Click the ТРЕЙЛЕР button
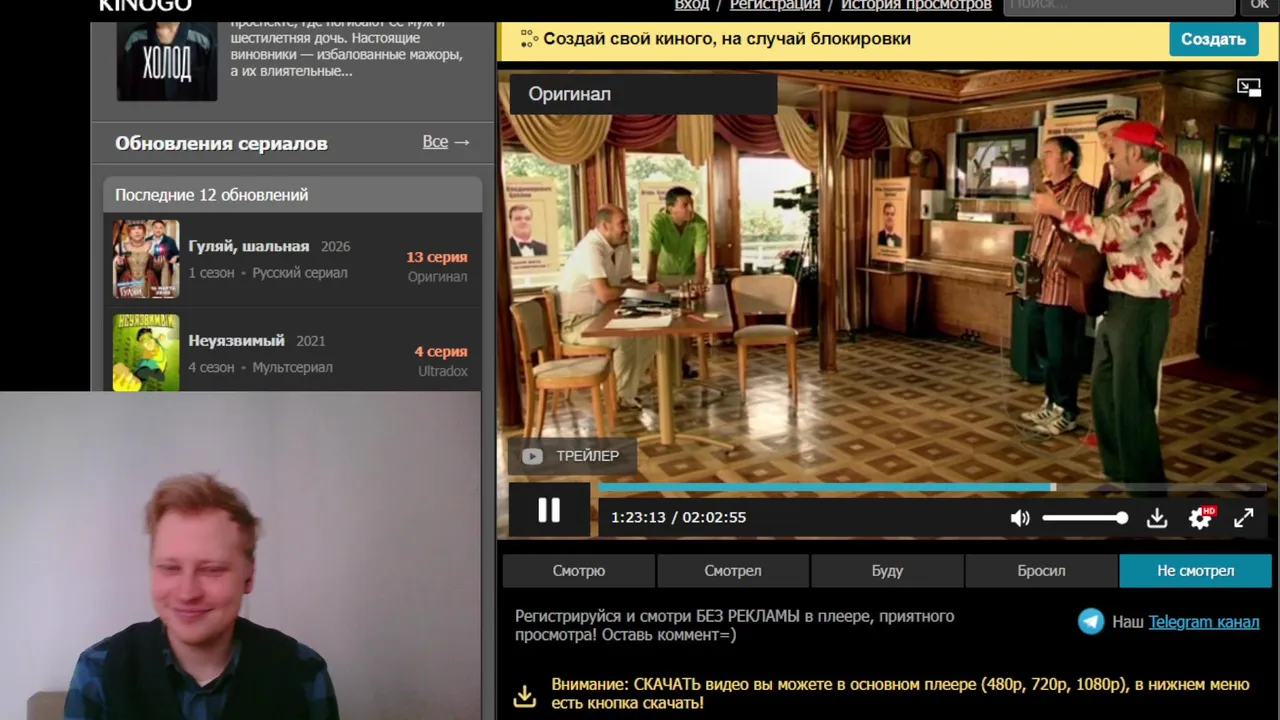The width and height of the screenshot is (1280, 720). coord(571,456)
